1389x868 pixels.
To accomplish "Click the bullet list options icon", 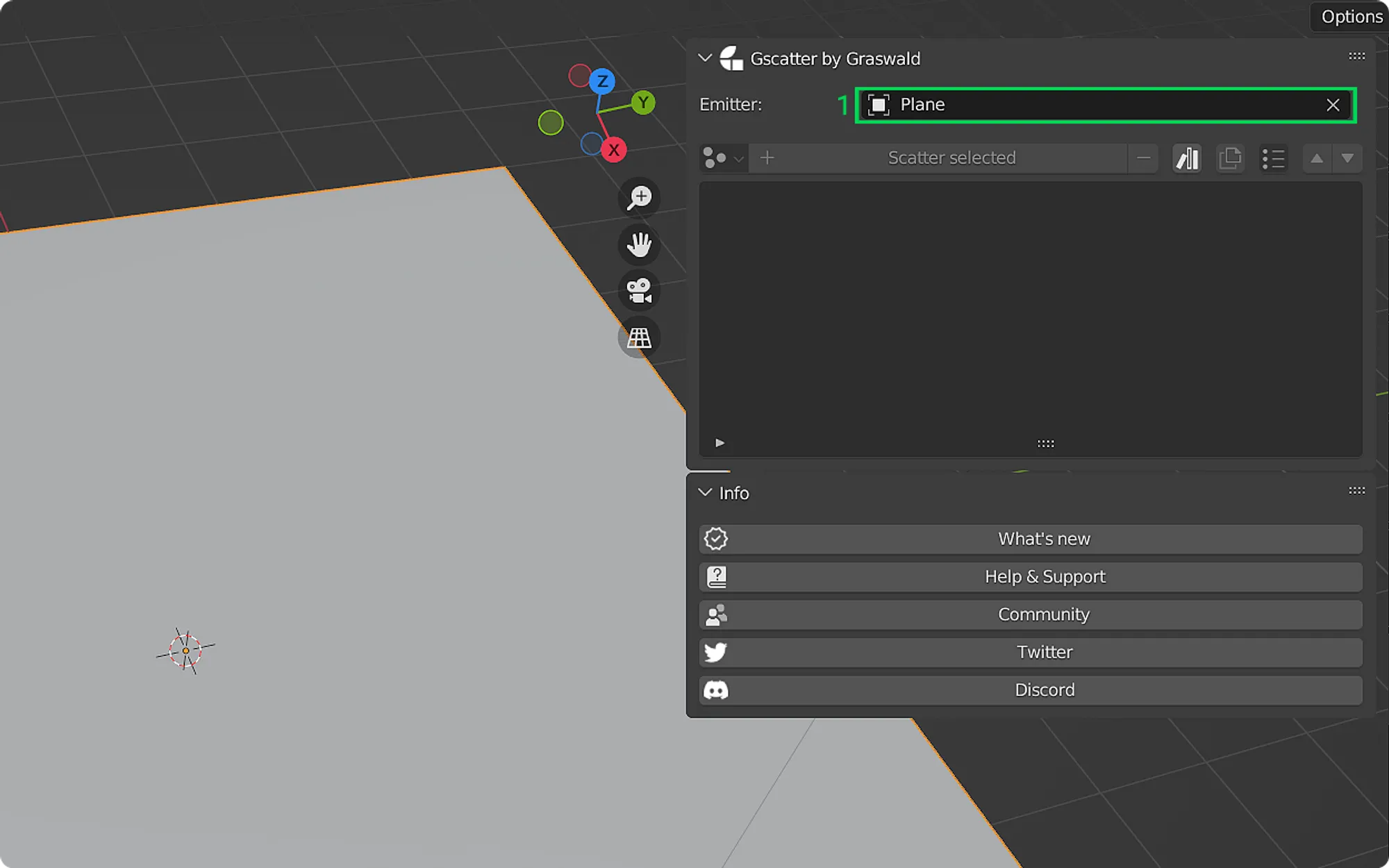I will point(1273,158).
